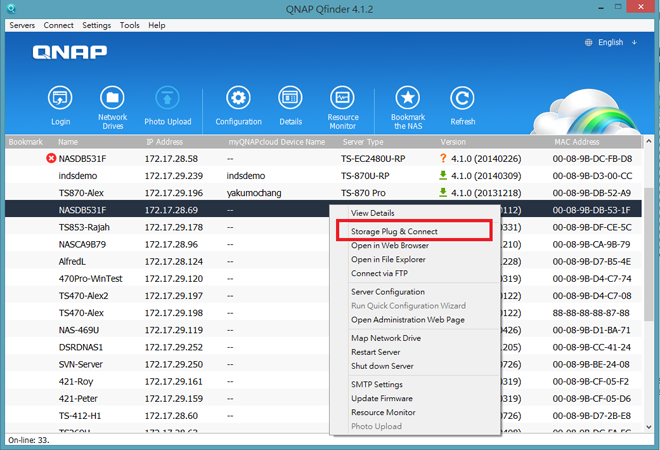Open the Servers menu
Image resolution: width=660 pixels, height=450 pixels.
click(x=22, y=25)
